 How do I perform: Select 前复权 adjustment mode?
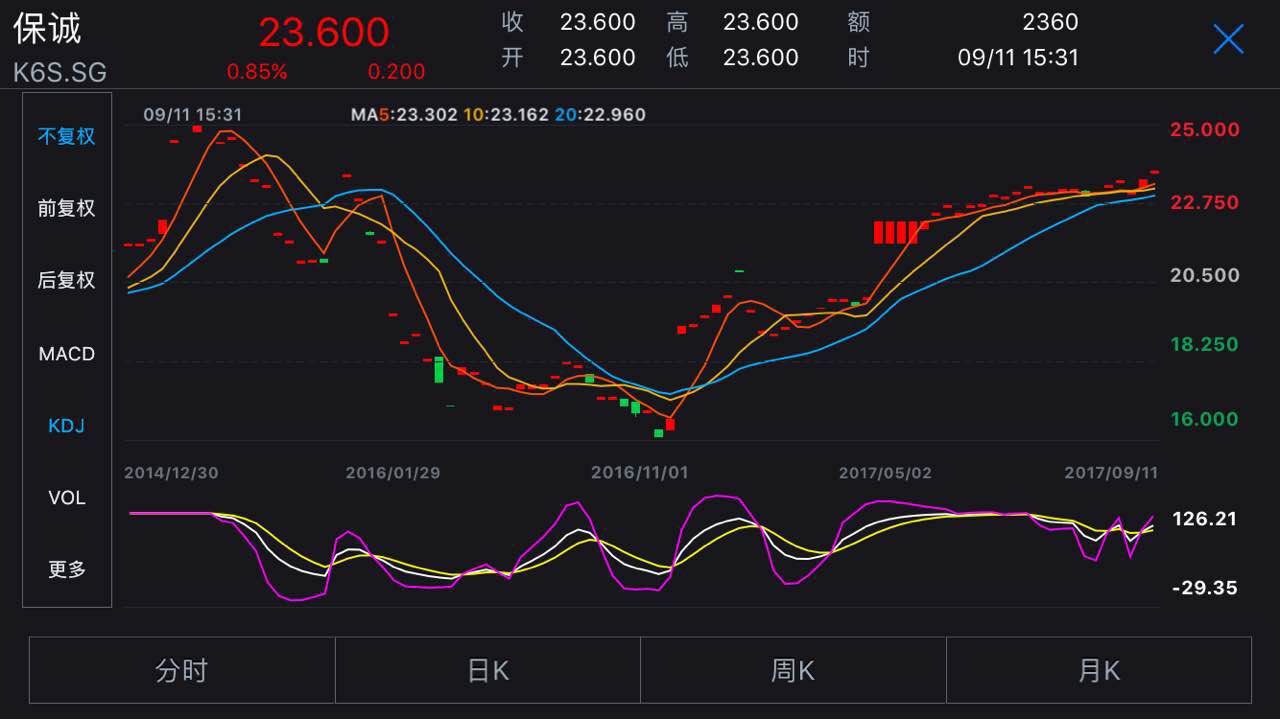tap(67, 208)
